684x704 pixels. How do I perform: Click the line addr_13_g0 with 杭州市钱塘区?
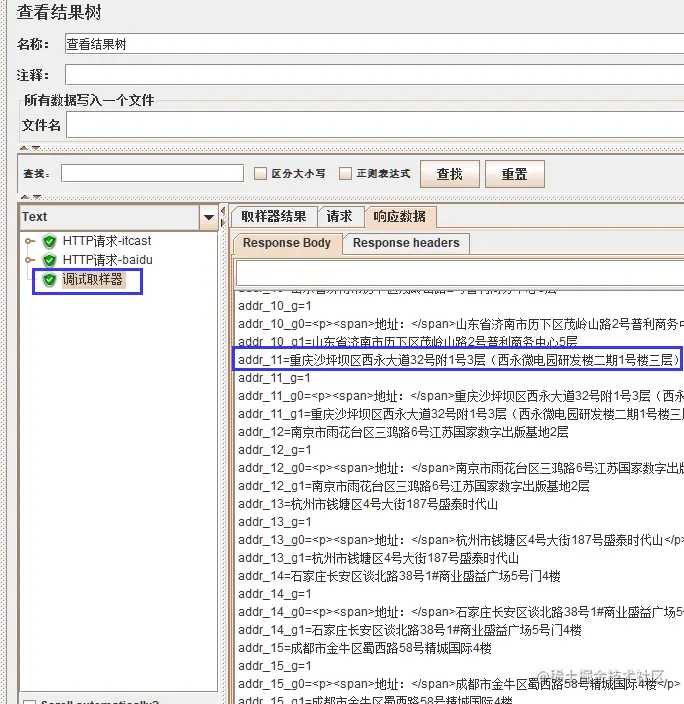click(x=460, y=540)
